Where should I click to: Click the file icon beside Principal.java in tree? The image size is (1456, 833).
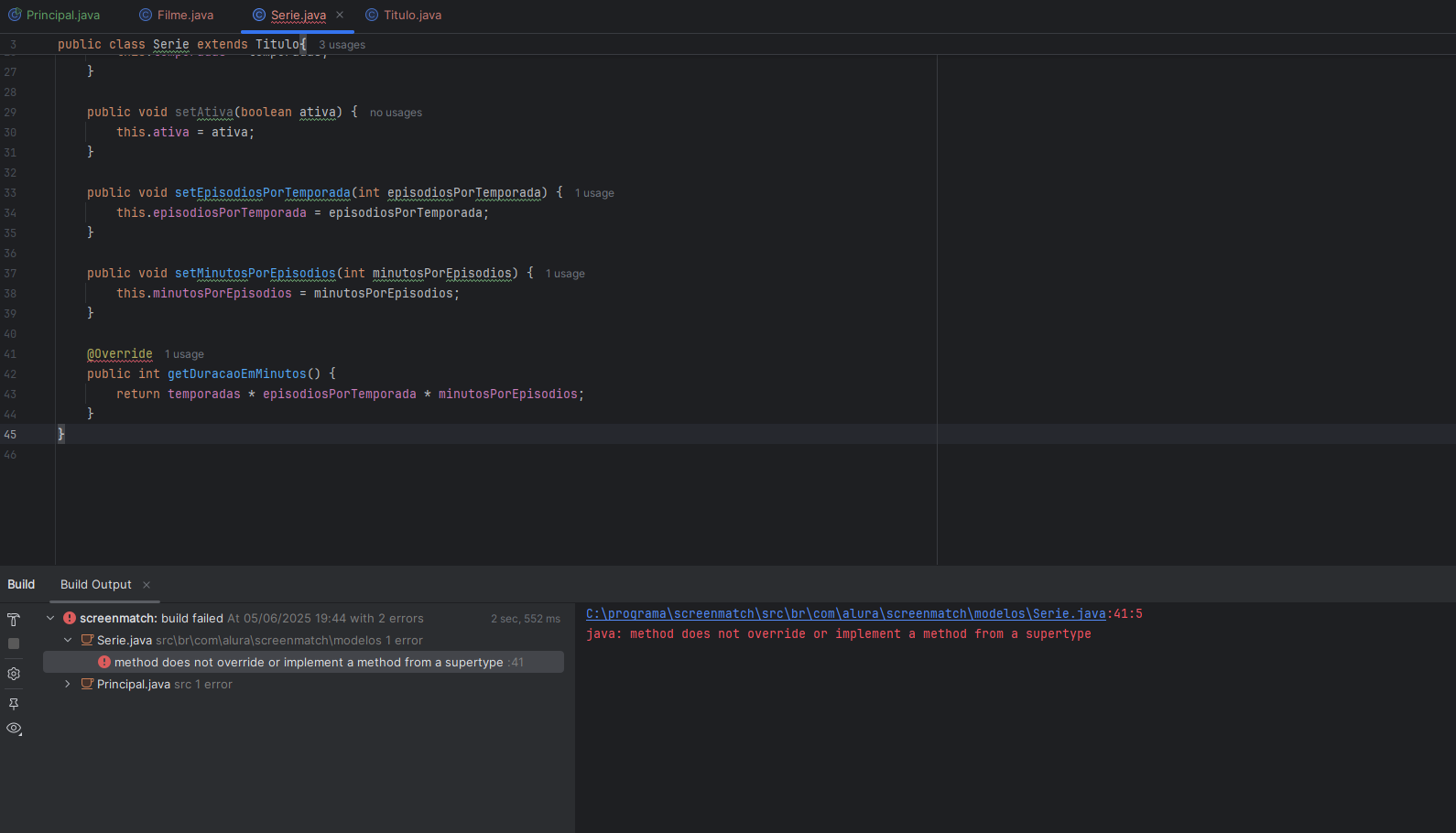click(87, 684)
